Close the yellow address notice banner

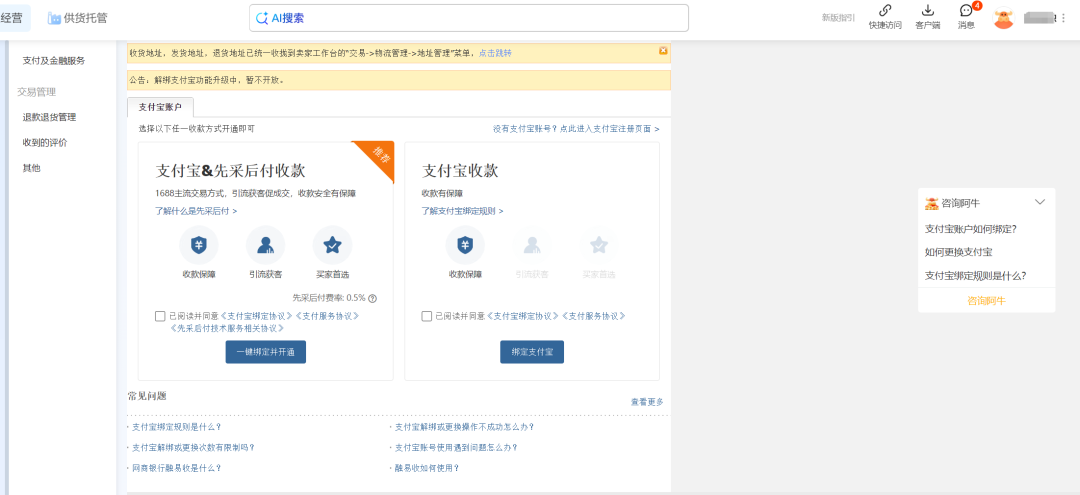coord(663,51)
